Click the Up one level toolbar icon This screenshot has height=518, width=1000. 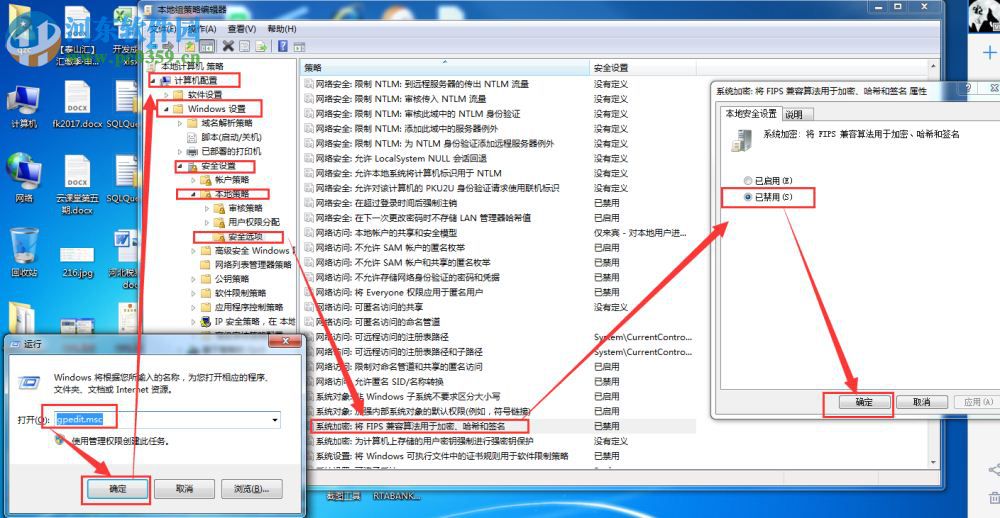tap(190, 47)
